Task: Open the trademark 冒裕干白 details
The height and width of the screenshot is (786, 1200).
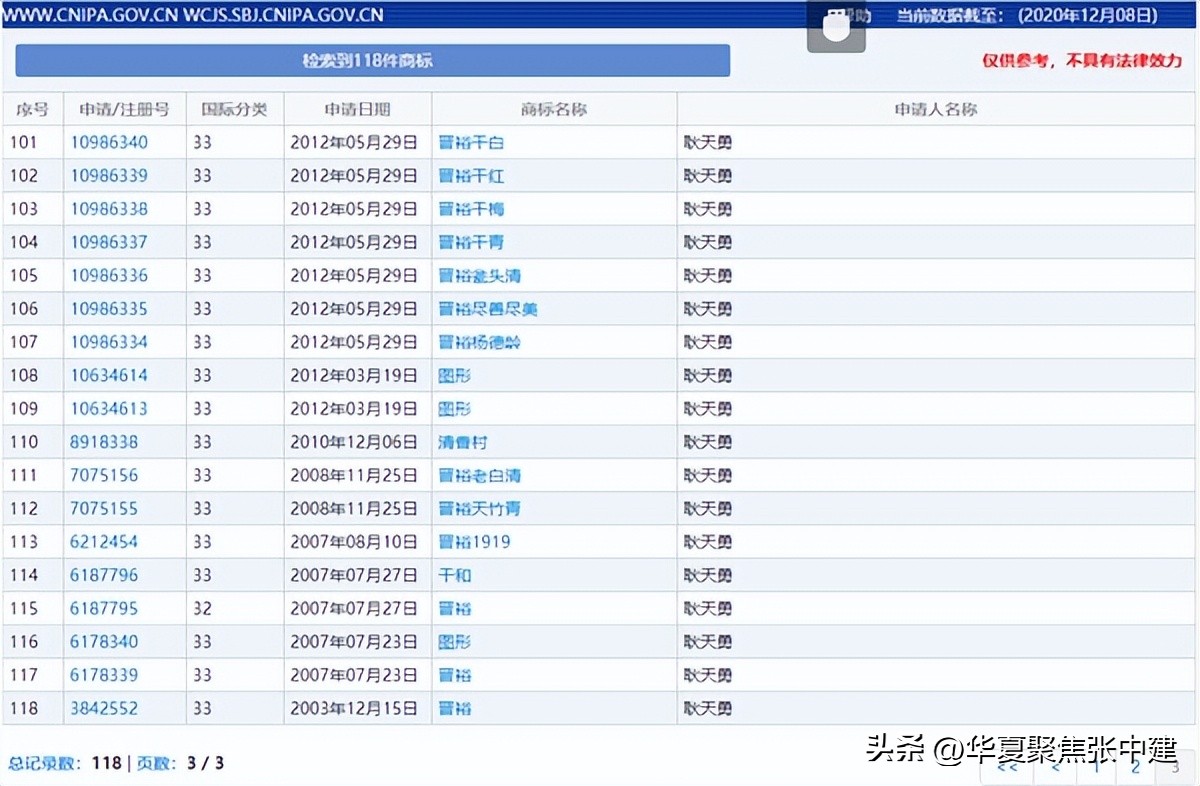Action: coord(470,142)
